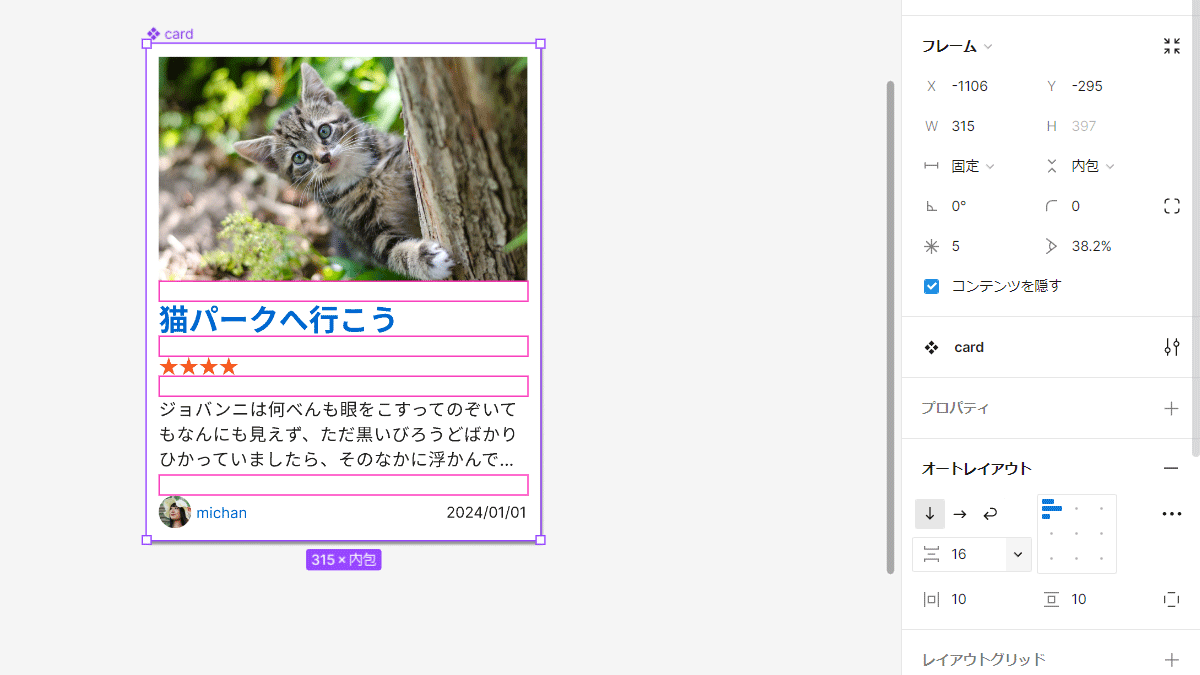Open the vertical sizing 内包 dropdown
1200x675 pixels.
(x=1093, y=166)
